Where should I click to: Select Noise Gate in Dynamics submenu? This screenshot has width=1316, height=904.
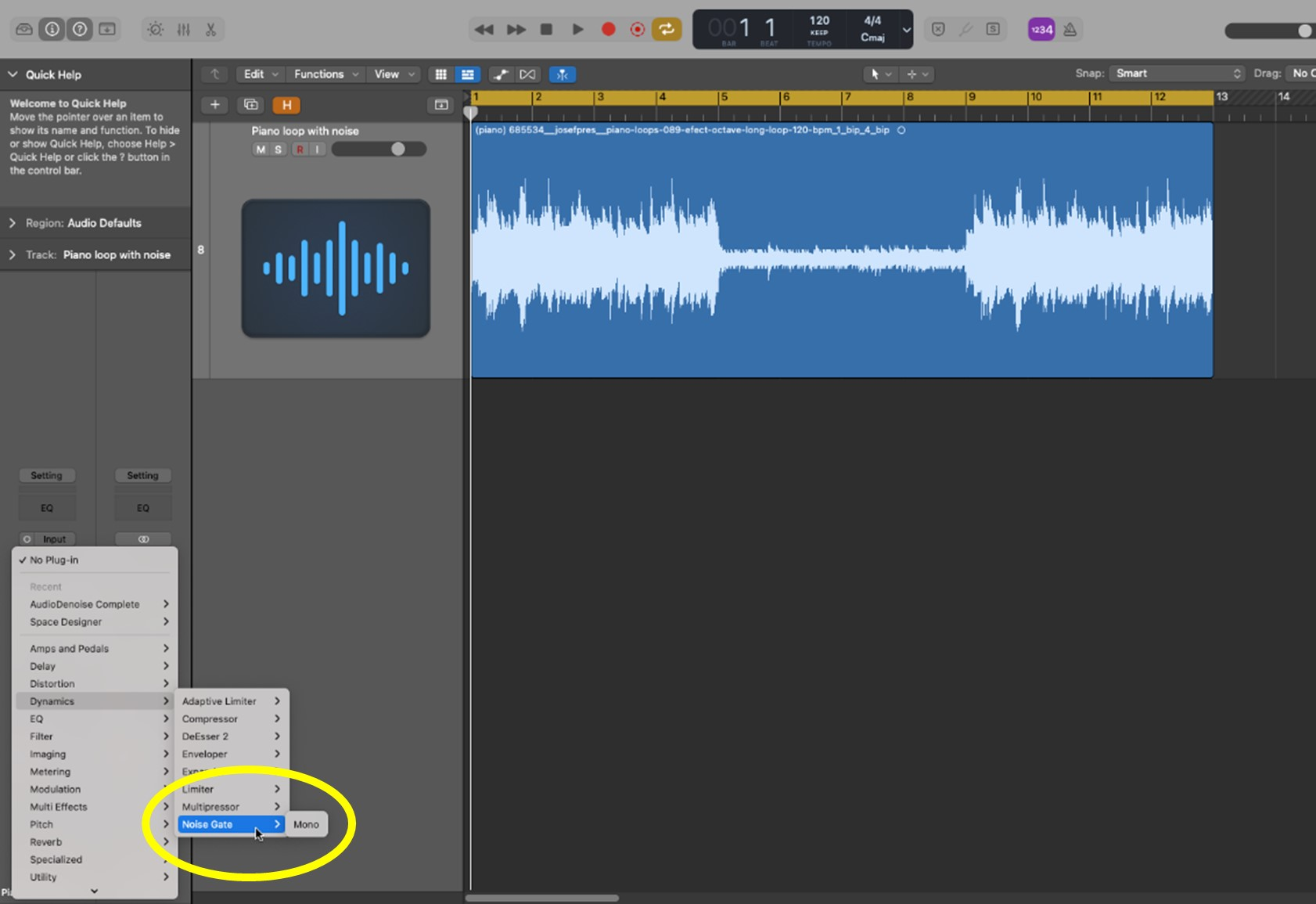(x=231, y=824)
